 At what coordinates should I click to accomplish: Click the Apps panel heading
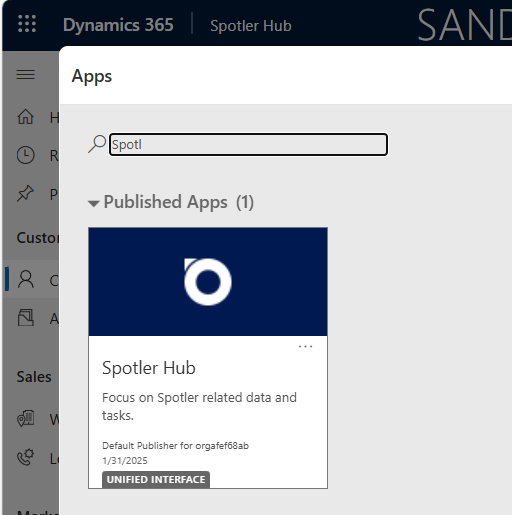[92, 77]
